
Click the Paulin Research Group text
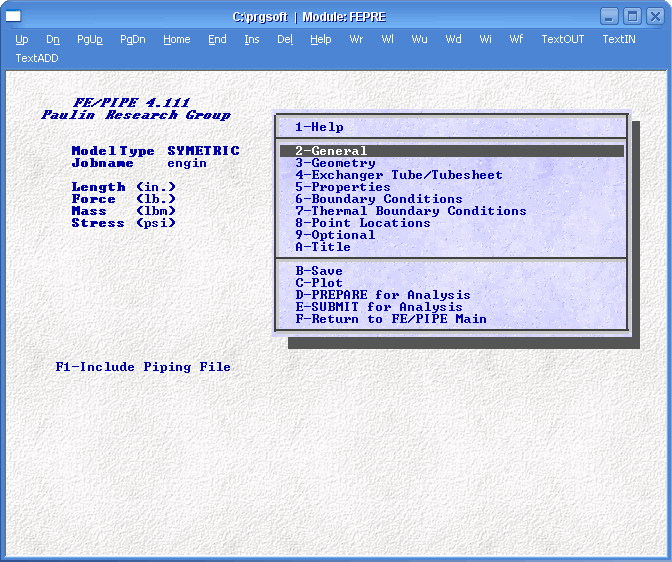pos(136,115)
